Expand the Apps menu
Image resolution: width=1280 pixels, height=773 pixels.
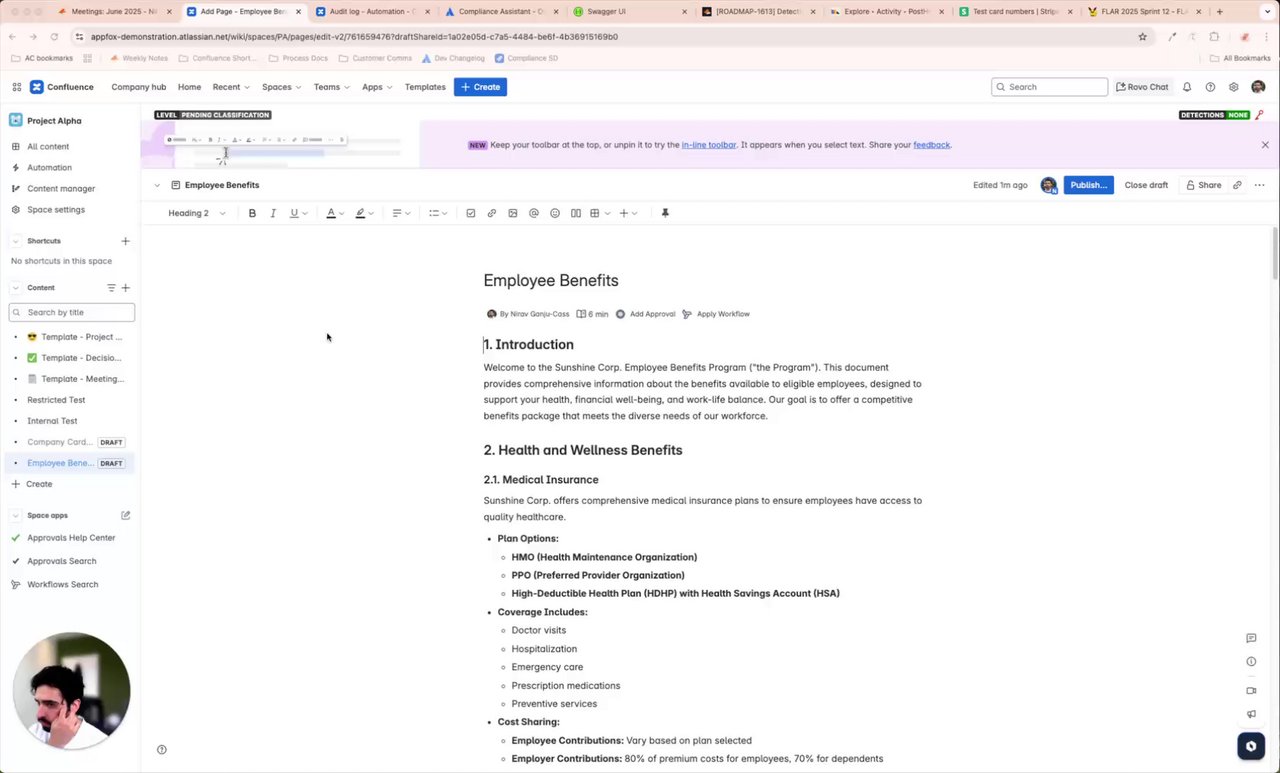click(377, 87)
